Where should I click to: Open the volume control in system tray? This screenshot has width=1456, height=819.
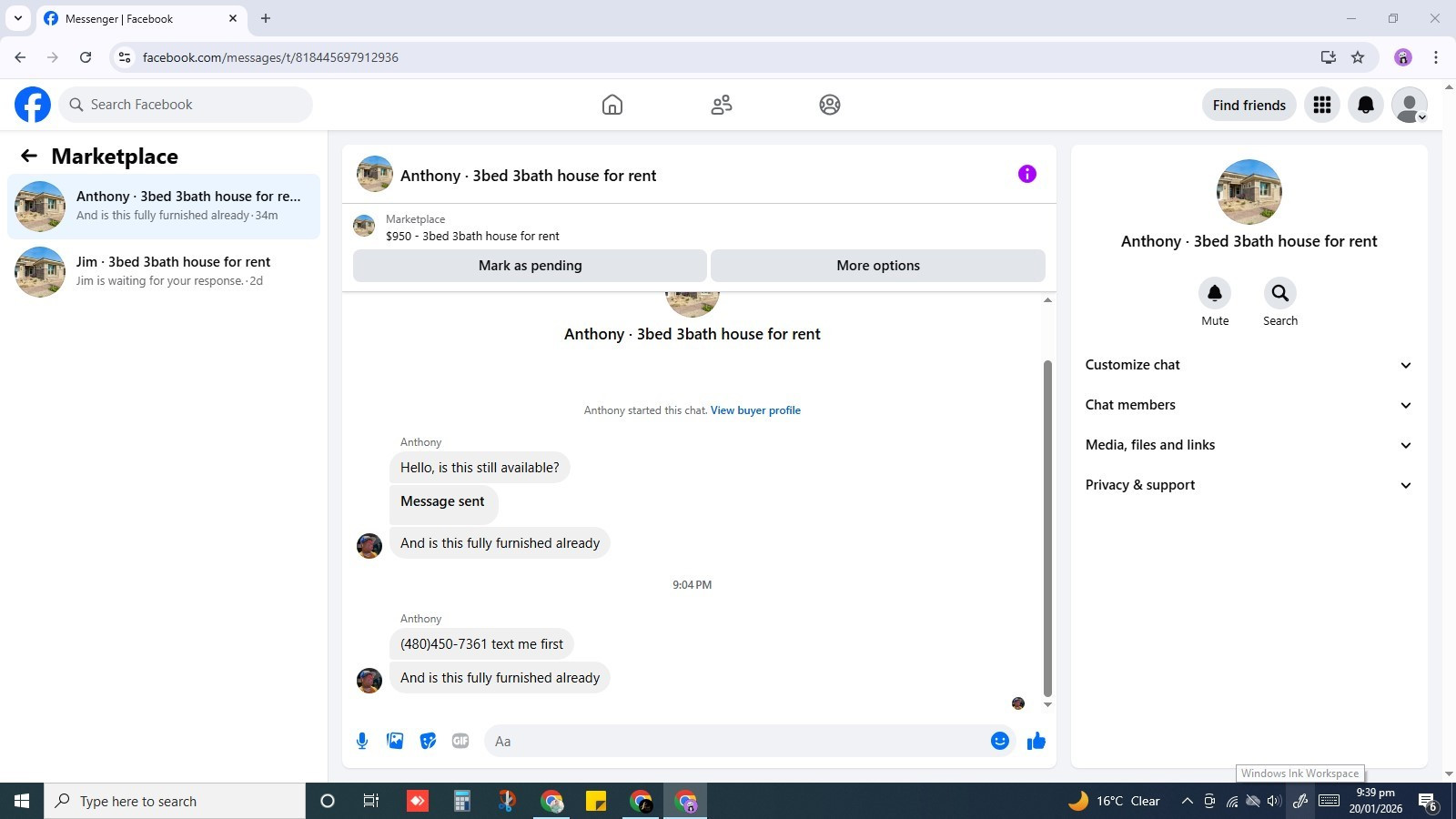tap(1274, 801)
